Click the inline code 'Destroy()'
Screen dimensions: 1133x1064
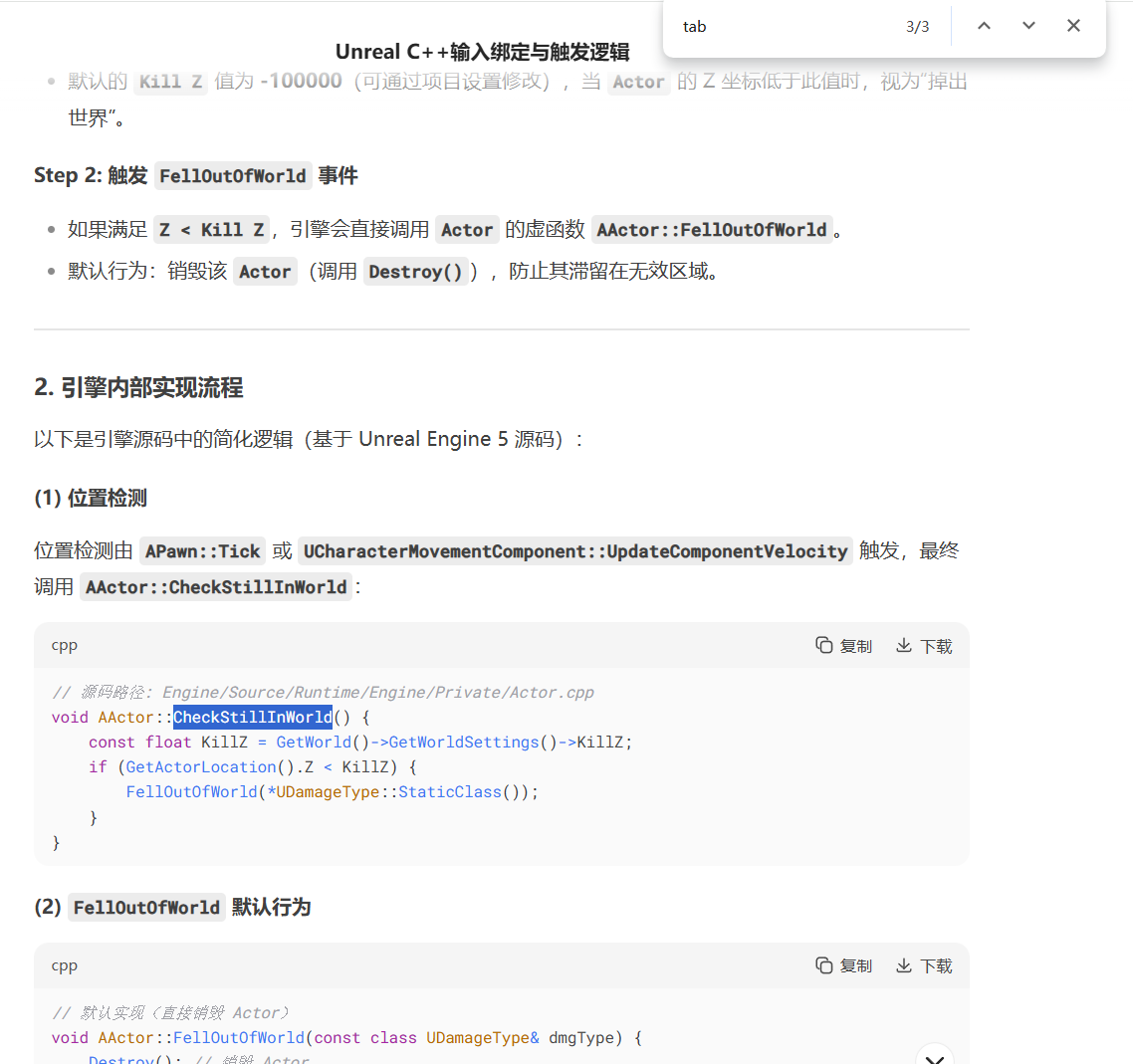[415, 272]
